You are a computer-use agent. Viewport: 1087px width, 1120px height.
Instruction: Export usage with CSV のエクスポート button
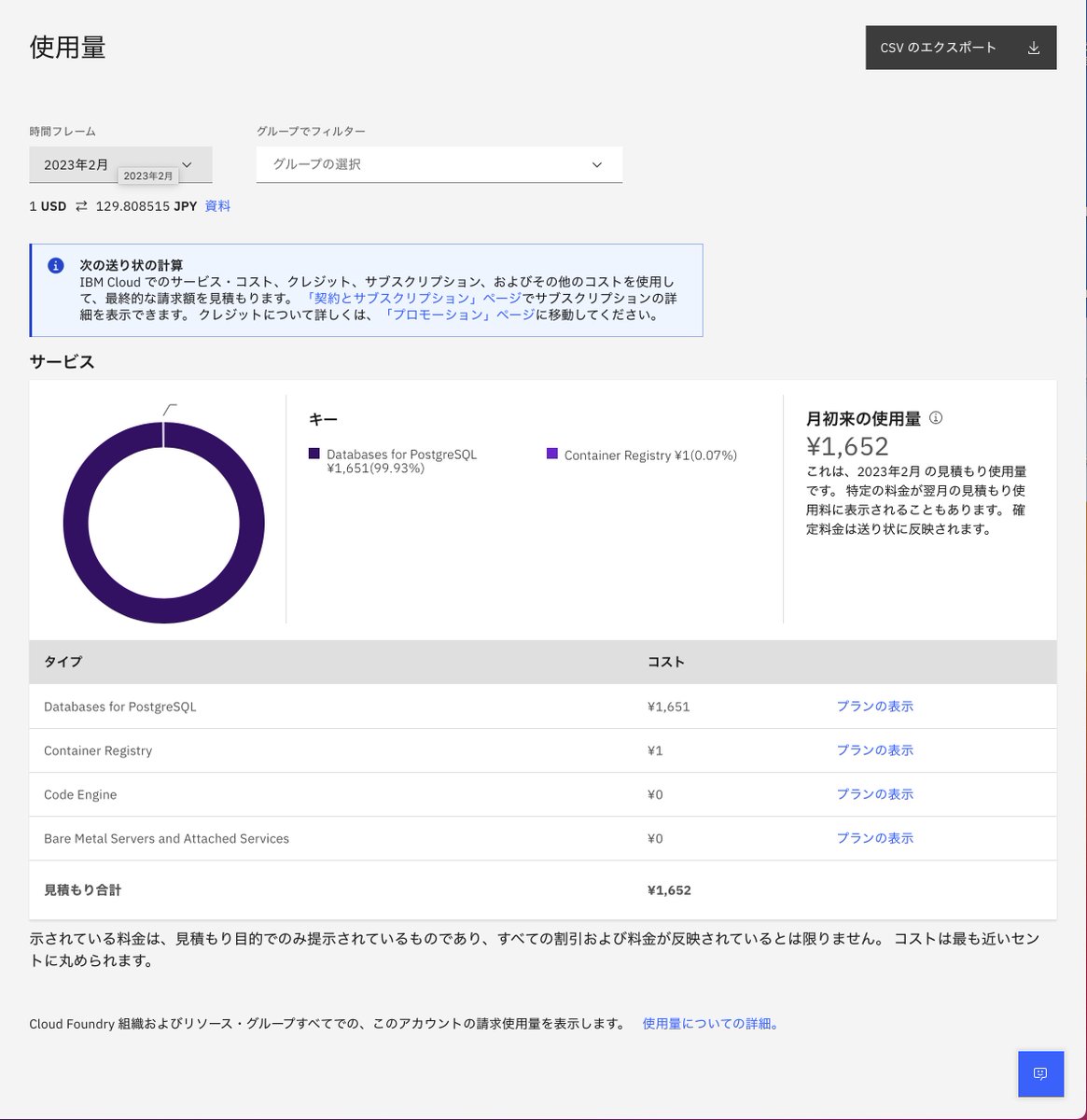pos(961,48)
